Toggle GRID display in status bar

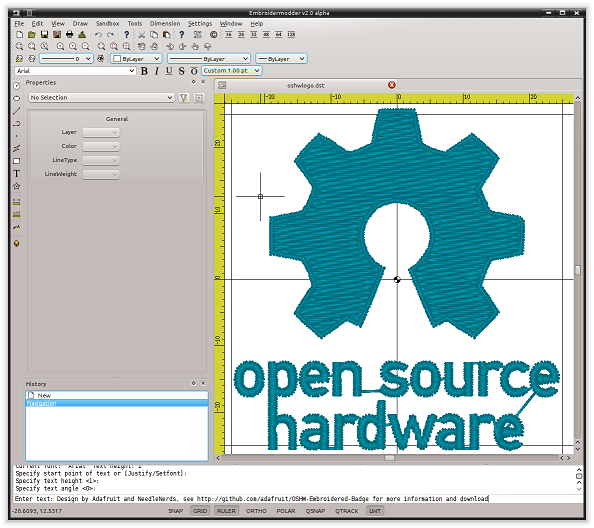(200, 511)
